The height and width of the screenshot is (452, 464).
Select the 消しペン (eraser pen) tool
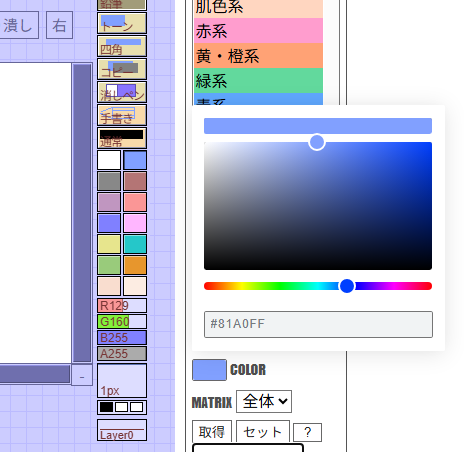(122, 92)
